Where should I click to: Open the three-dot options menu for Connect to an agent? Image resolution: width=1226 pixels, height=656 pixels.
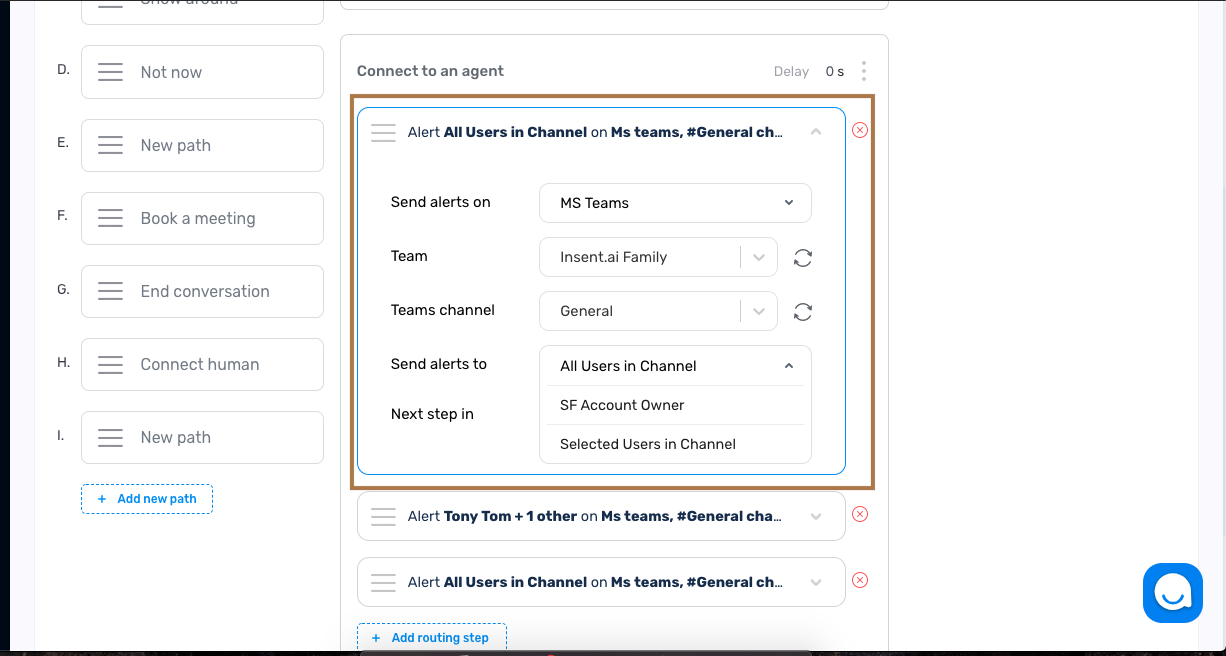[863, 71]
